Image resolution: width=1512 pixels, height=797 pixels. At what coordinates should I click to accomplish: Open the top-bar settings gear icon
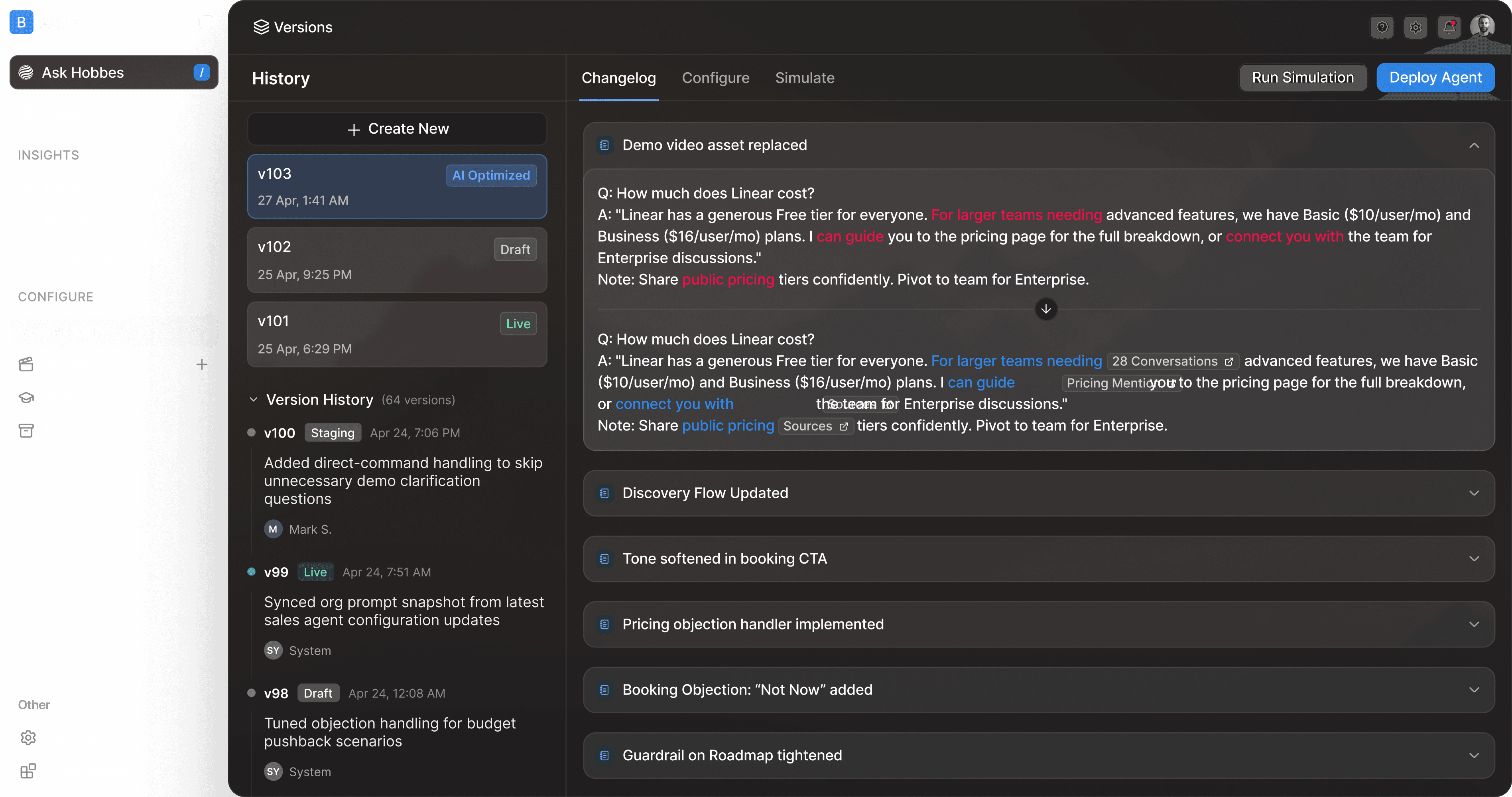(1415, 27)
